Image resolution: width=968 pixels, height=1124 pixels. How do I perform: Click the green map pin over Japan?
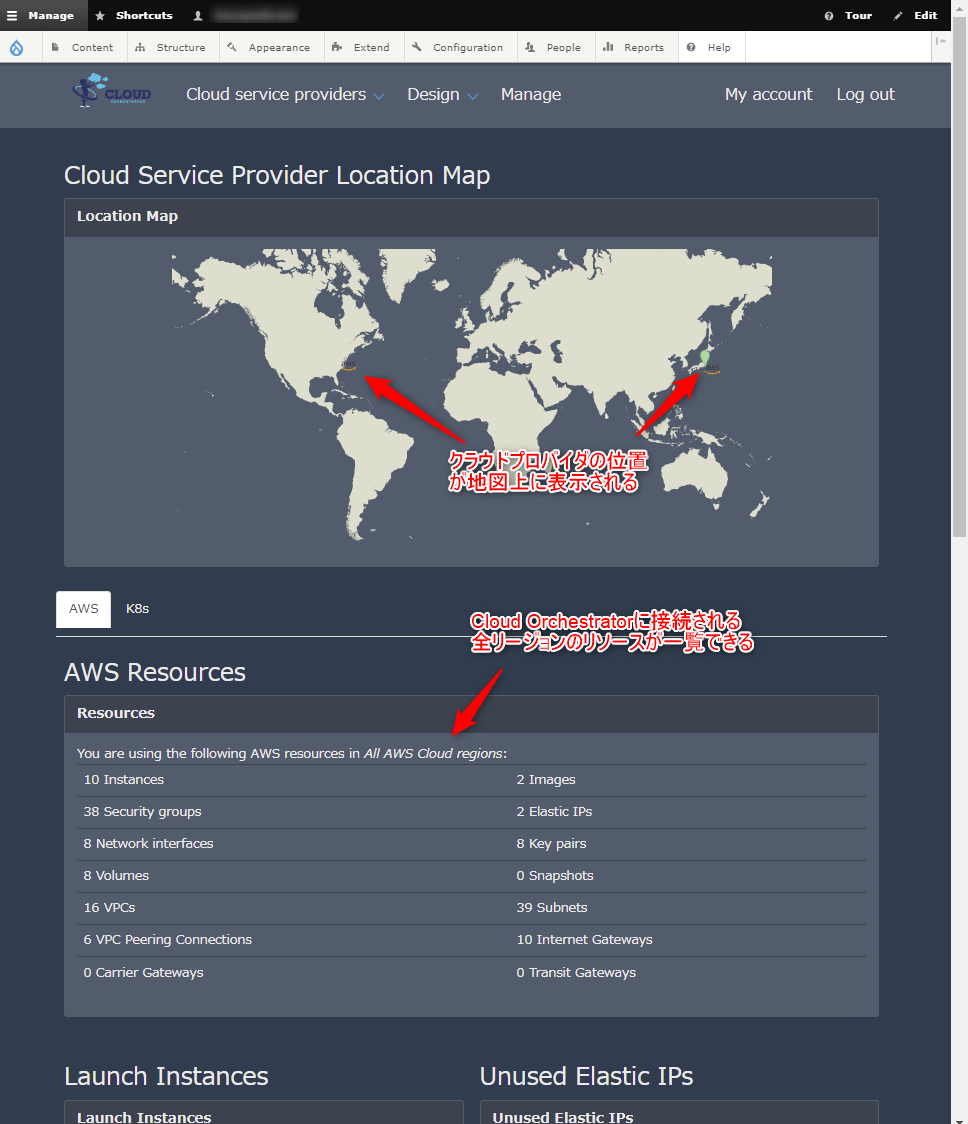coord(705,357)
